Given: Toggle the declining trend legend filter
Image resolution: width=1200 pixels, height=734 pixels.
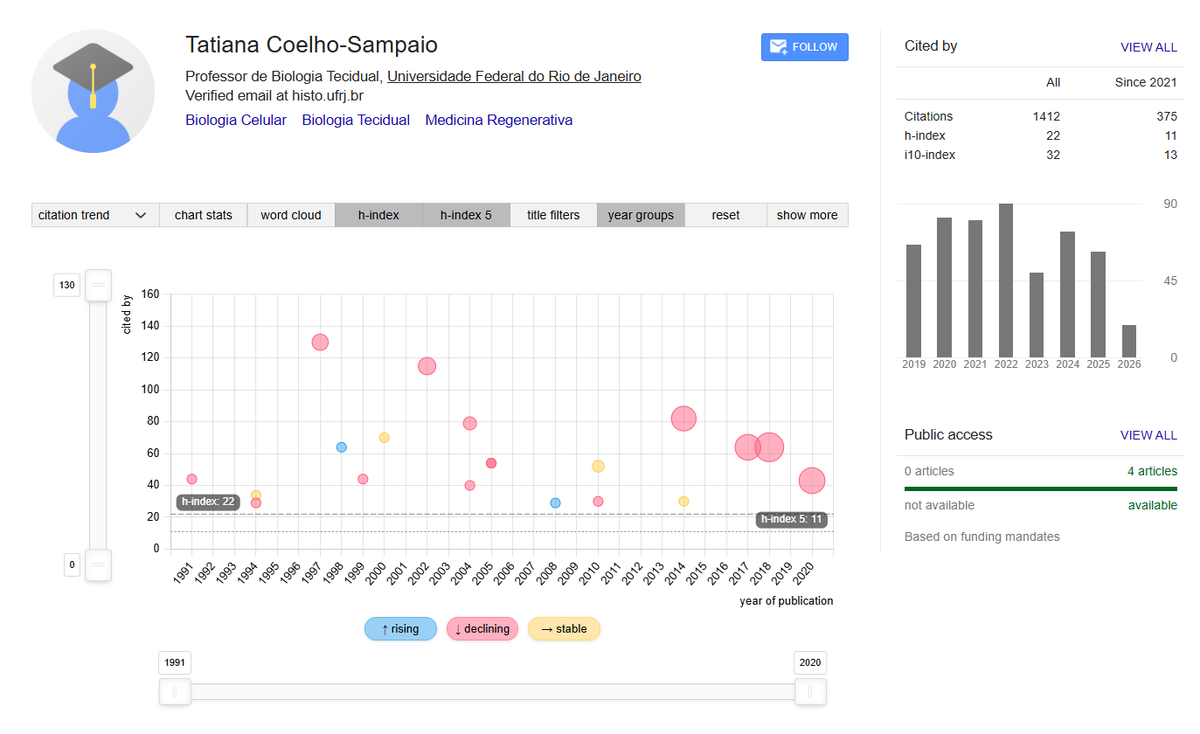Looking at the screenshot, I should tap(482, 629).
